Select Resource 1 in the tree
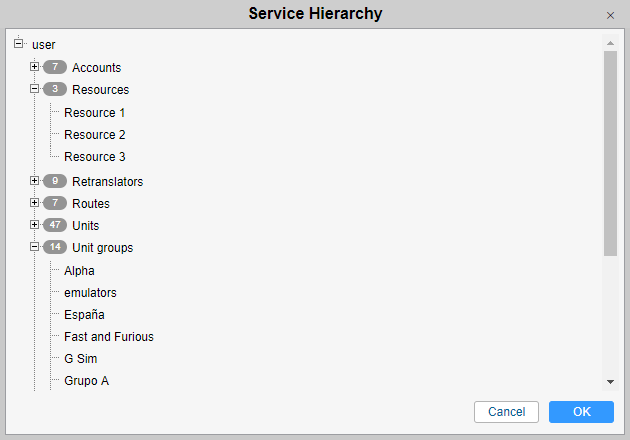This screenshot has width=630, height=440. (94, 113)
